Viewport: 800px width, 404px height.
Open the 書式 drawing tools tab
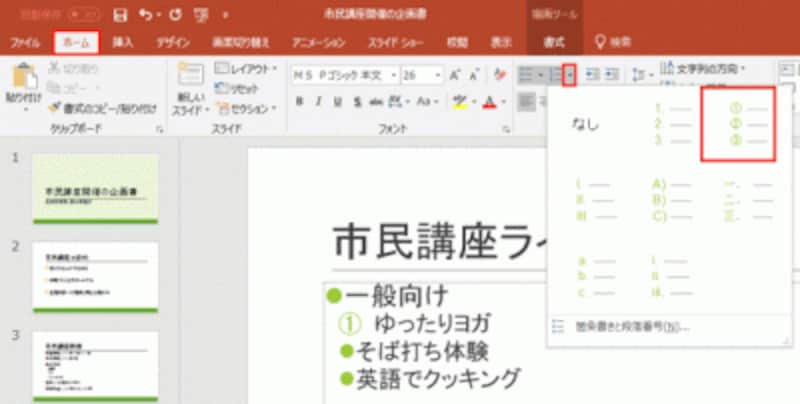pos(554,43)
